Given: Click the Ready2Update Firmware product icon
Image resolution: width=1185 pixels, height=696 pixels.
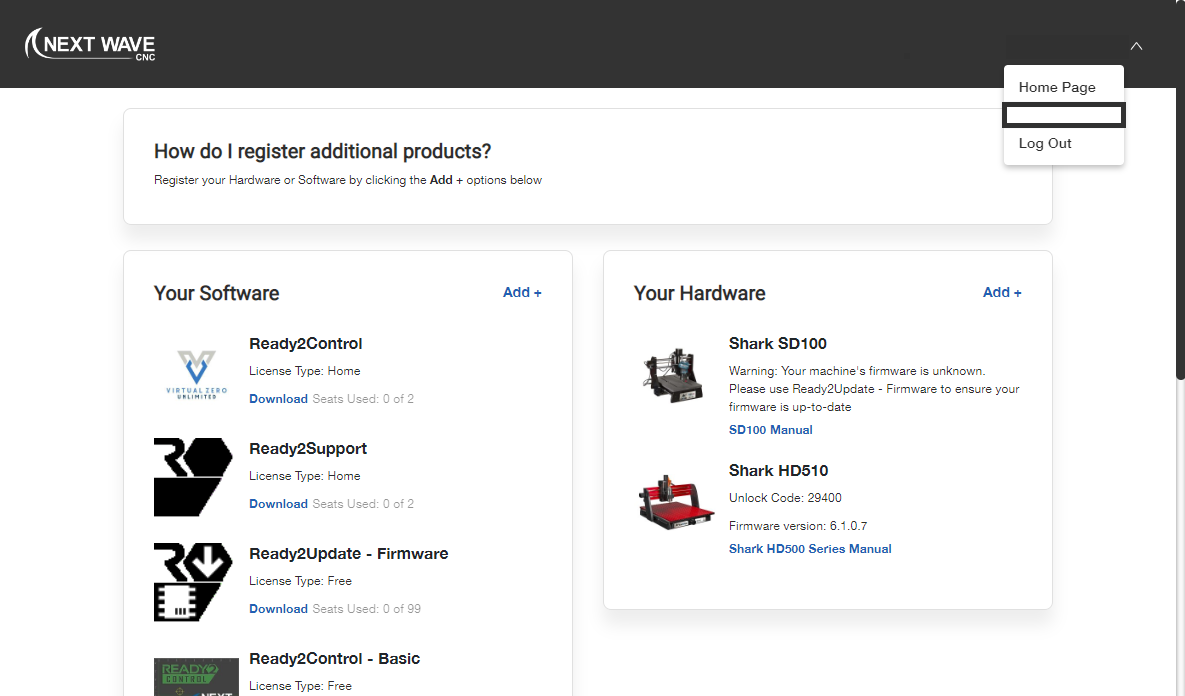Looking at the screenshot, I should [192, 582].
